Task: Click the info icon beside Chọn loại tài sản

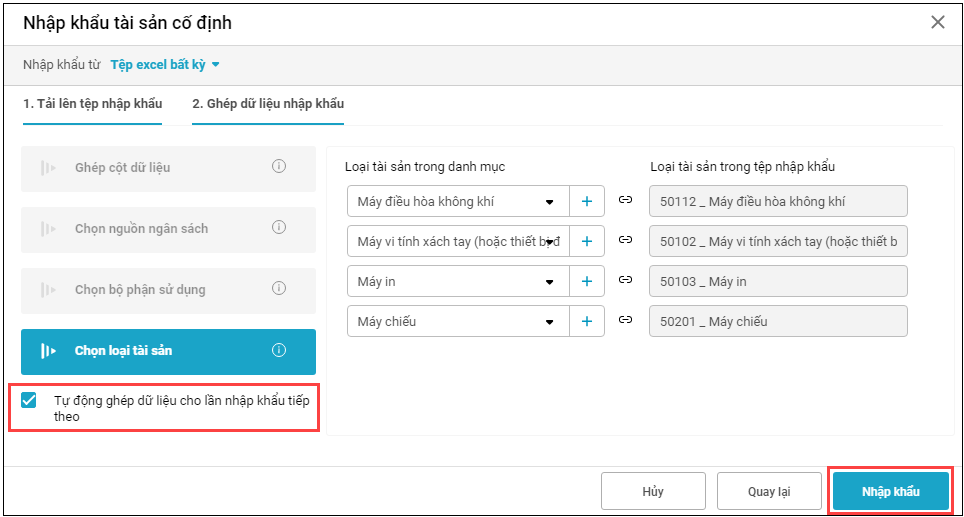Action: pyautogui.click(x=279, y=350)
